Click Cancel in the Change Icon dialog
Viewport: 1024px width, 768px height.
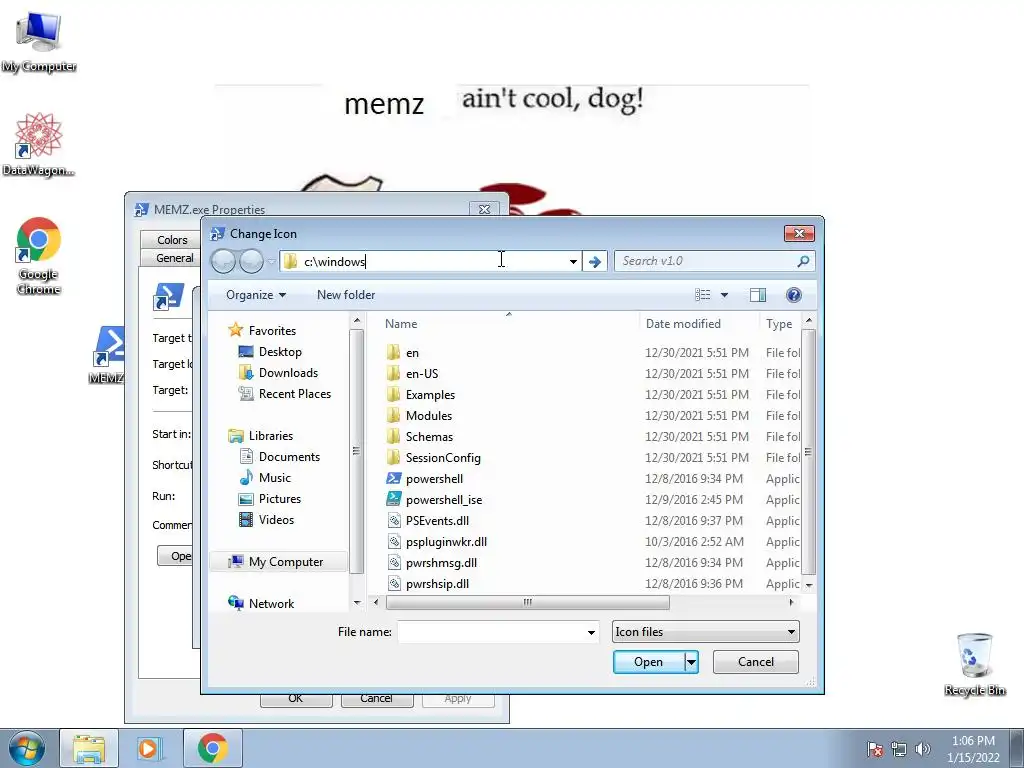click(756, 662)
